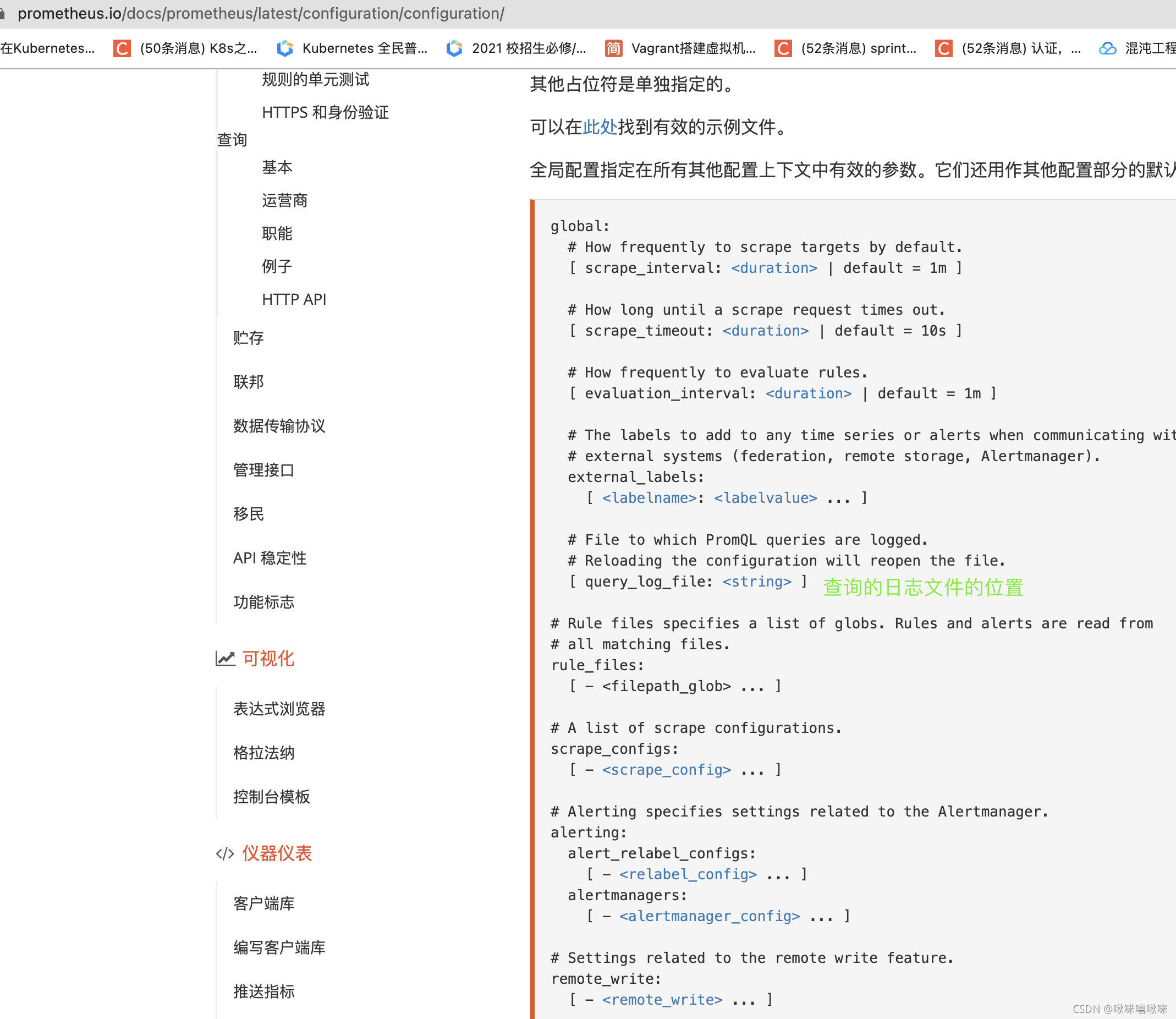The width and height of the screenshot is (1176, 1019).
Task: Open the 管理接口 sidebar page
Action: click(263, 470)
